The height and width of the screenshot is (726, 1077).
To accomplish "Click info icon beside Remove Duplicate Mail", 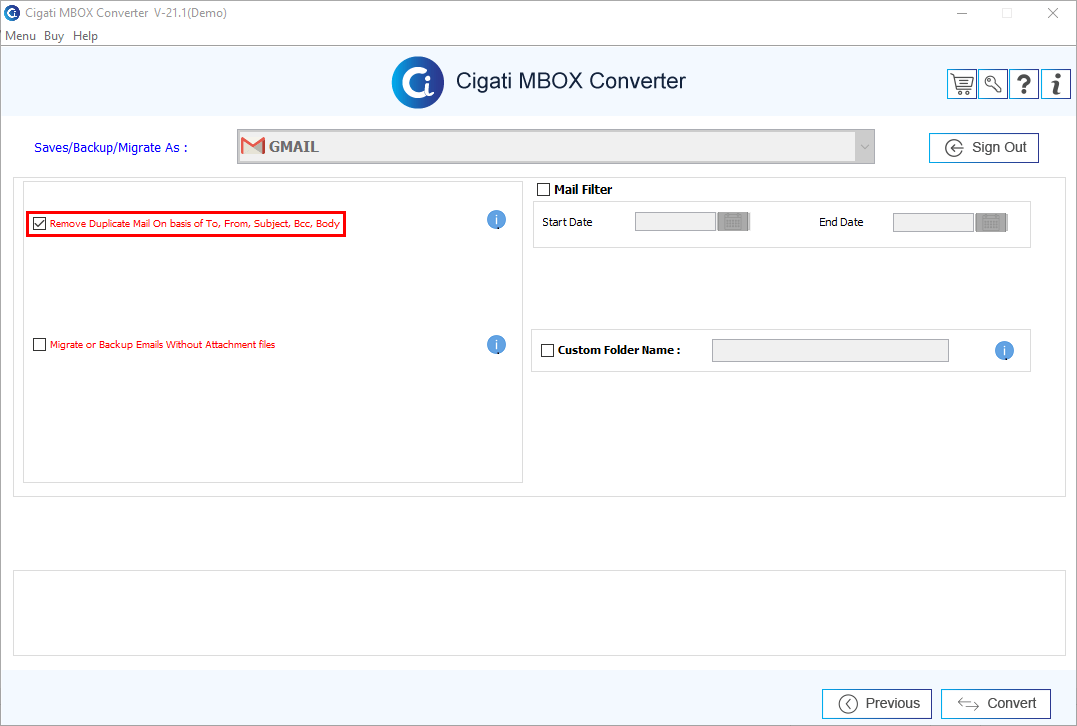I will pyautogui.click(x=496, y=220).
